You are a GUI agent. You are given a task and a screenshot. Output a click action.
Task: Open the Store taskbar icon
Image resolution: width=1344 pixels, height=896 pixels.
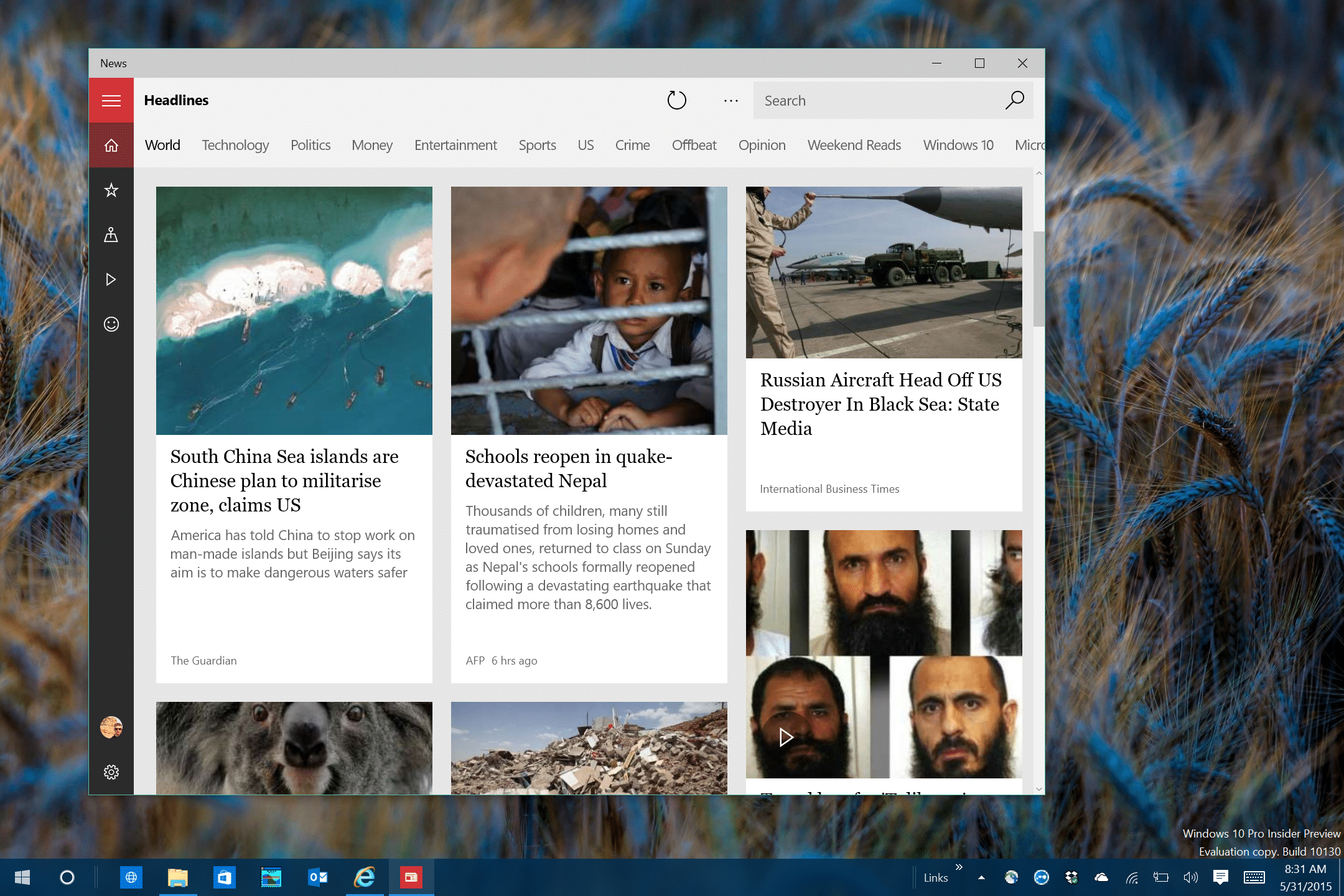pos(224,877)
